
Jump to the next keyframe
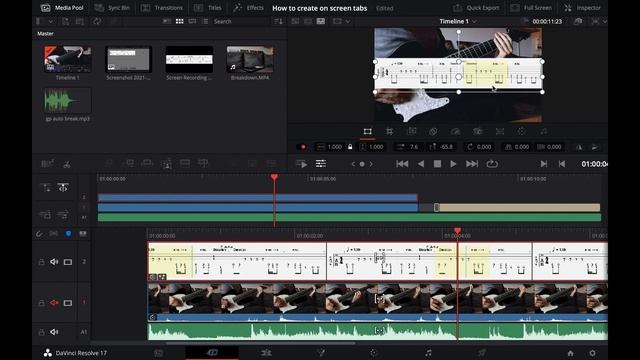[371, 164]
